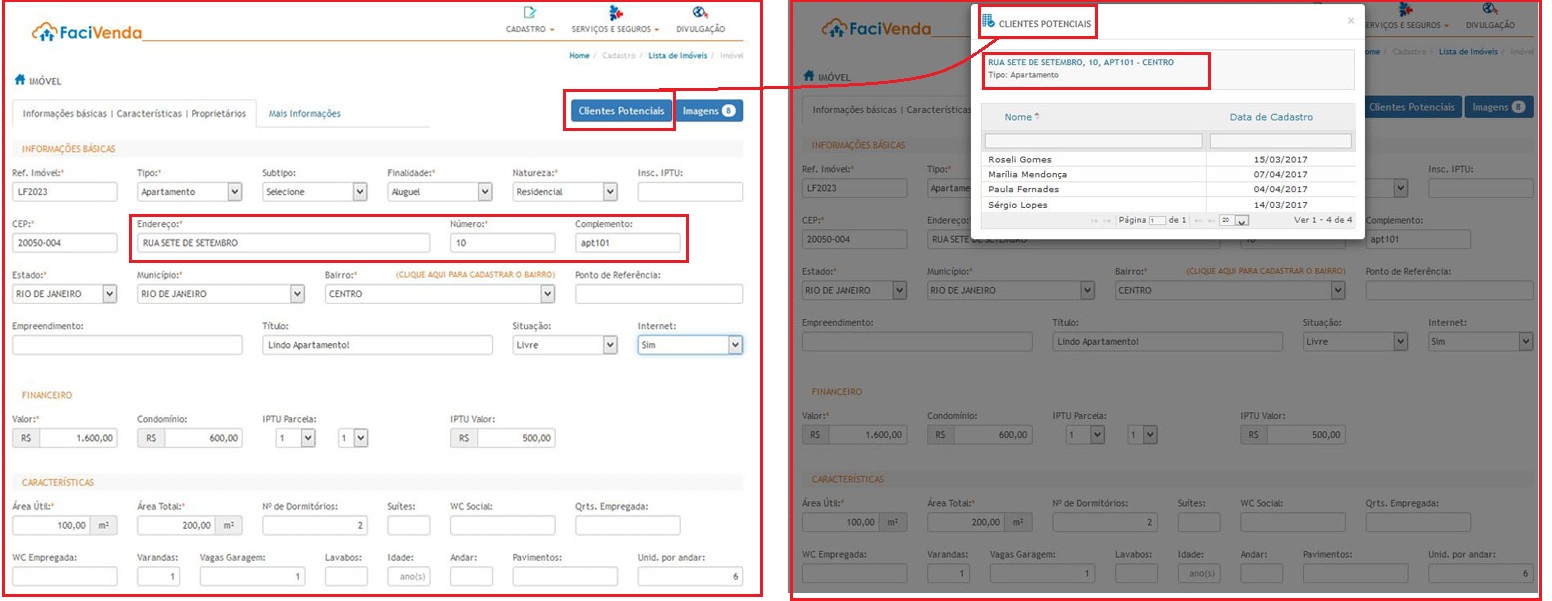Expand the Subtipo dropdown showing Selecione
This screenshot has height=601, width=1552.
click(x=314, y=191)
